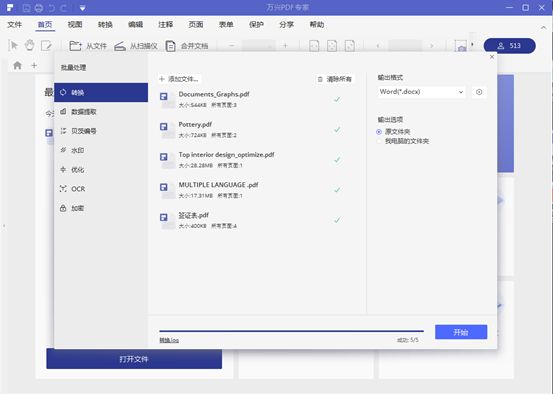Viewport: 553px width, 394px height.
Task: Open the Word(*.docx) output format dropdown
Action: click(x=421, y=92)
